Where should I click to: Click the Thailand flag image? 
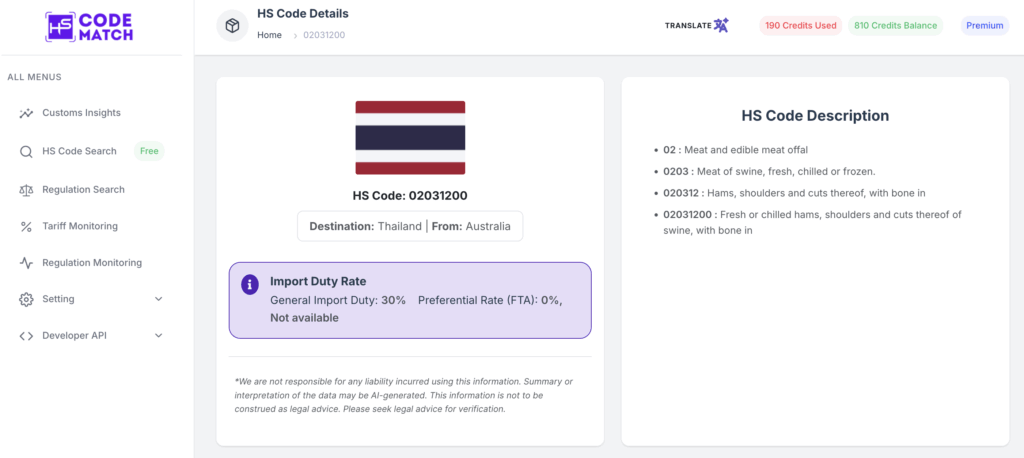[x=410, y=138]
